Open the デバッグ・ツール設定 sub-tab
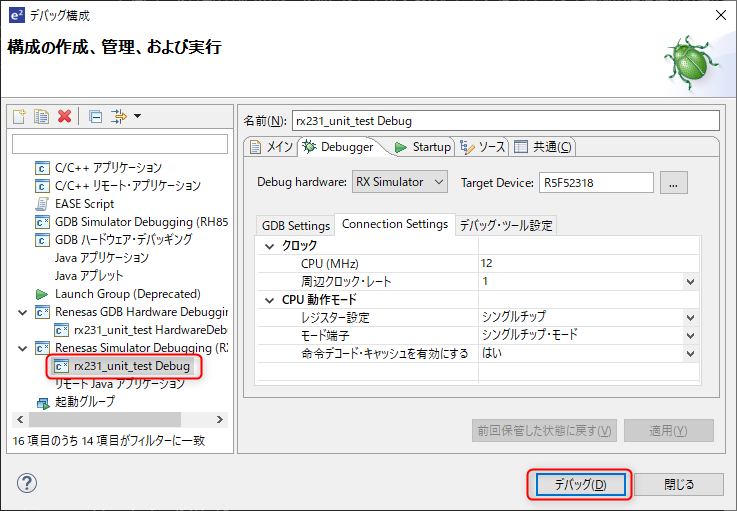Screen dimensions: 737x511 point(506,226)
